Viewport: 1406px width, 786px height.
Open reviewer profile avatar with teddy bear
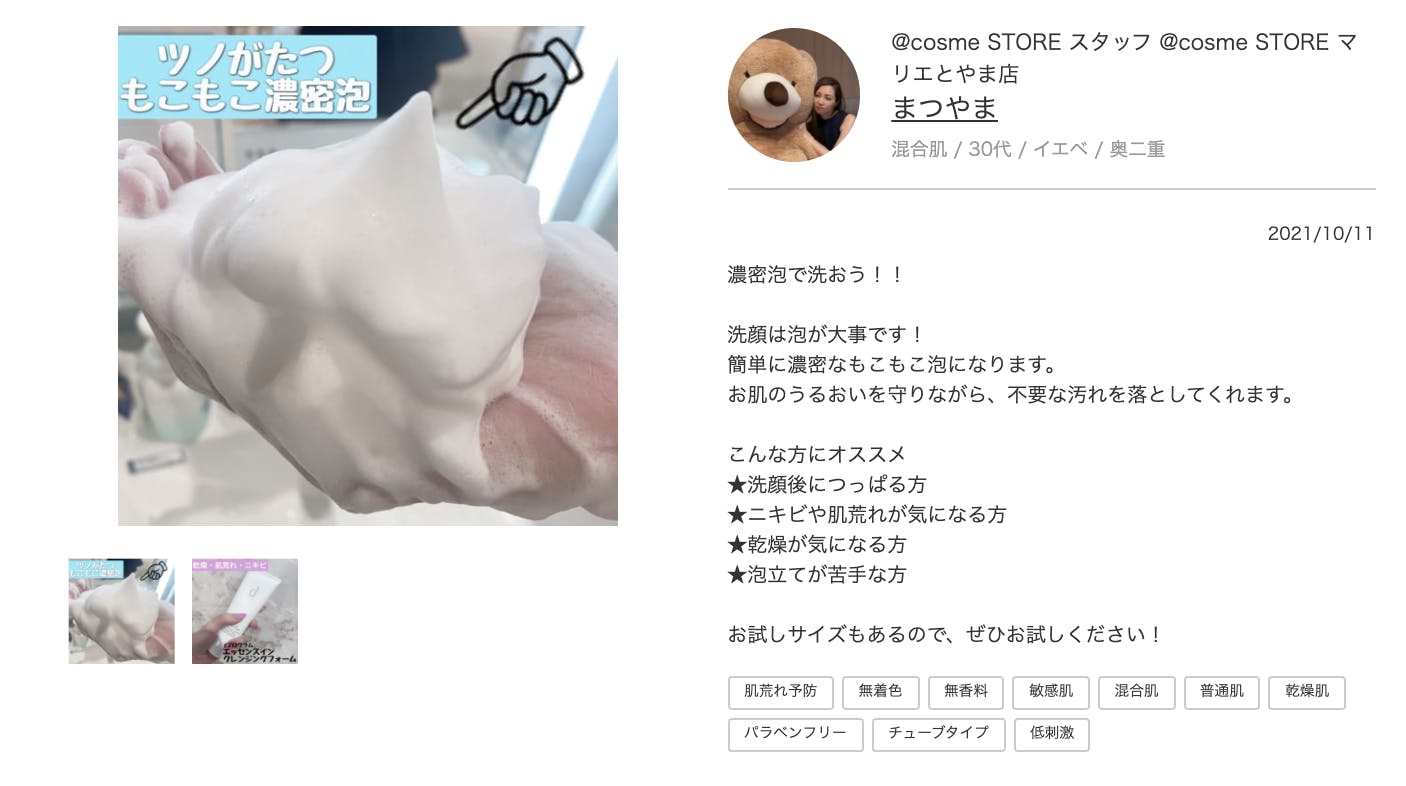coord(794,95)
